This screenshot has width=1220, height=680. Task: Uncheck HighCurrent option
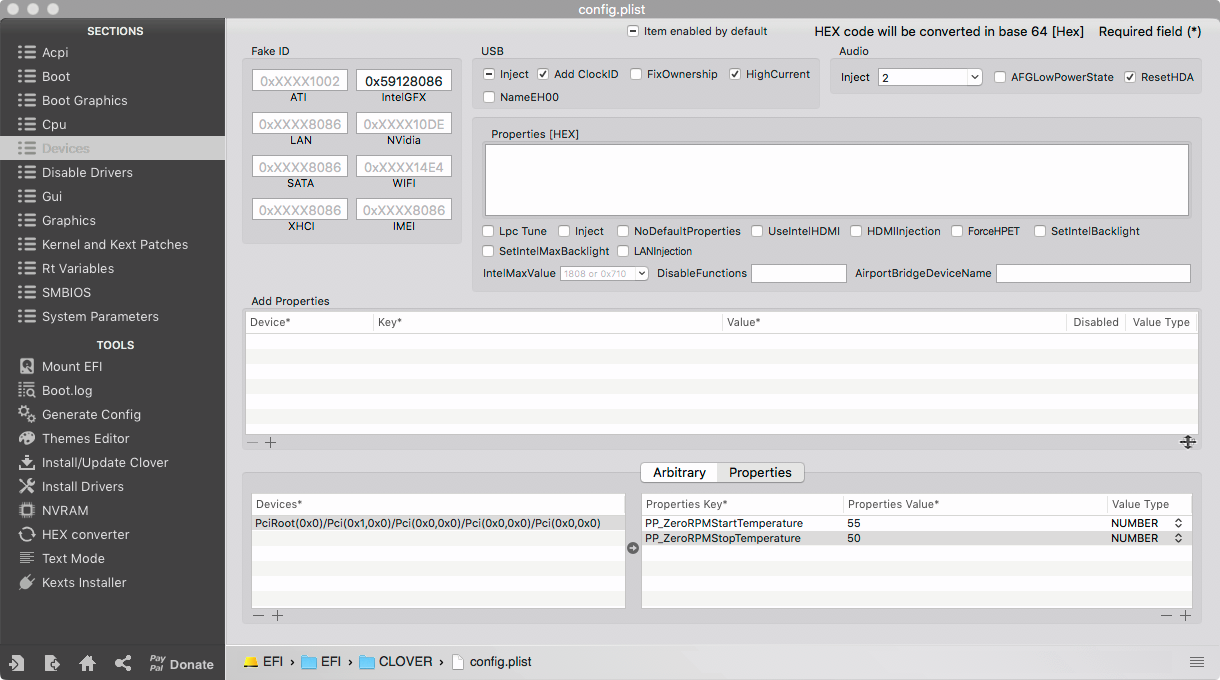coord(735,75)
